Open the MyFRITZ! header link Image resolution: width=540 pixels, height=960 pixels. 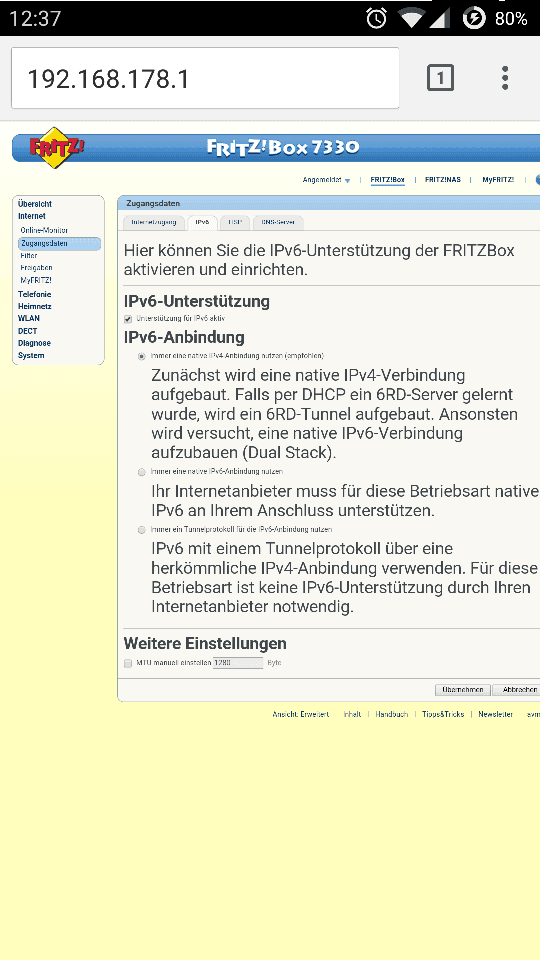pyautogui.click(x=498, y=180)
